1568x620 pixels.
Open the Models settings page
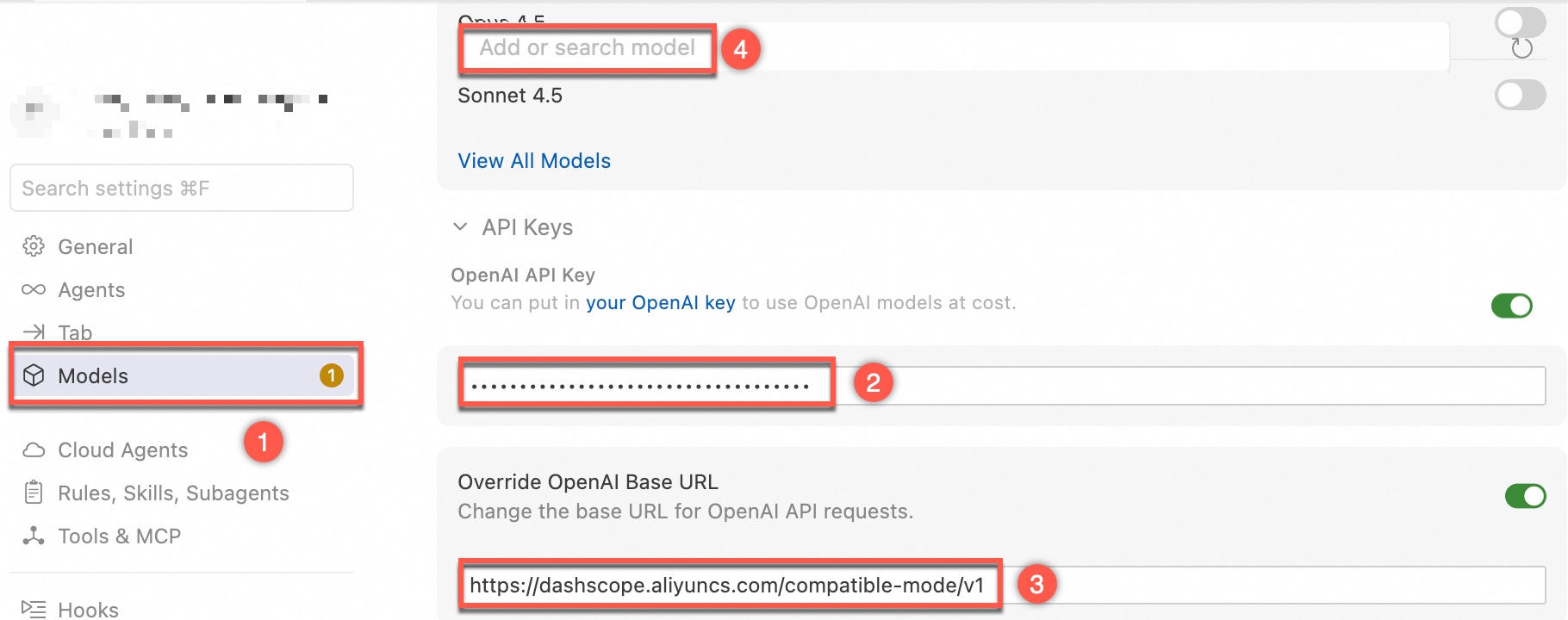pyautogui.click(x=93, y=376)
